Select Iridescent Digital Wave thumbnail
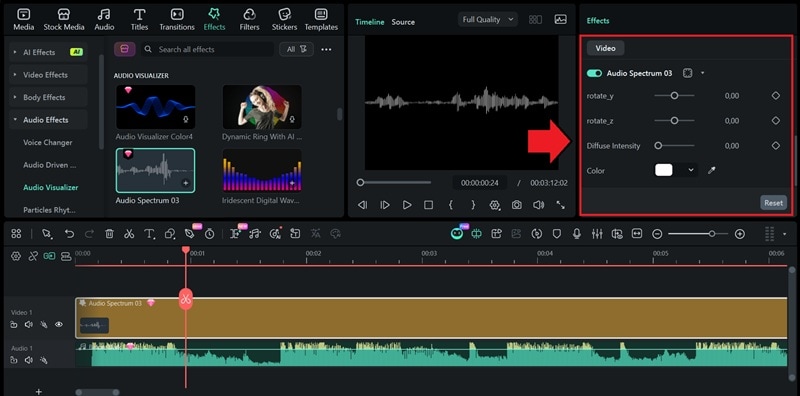 pyautogui.click(x=262, y=170)
